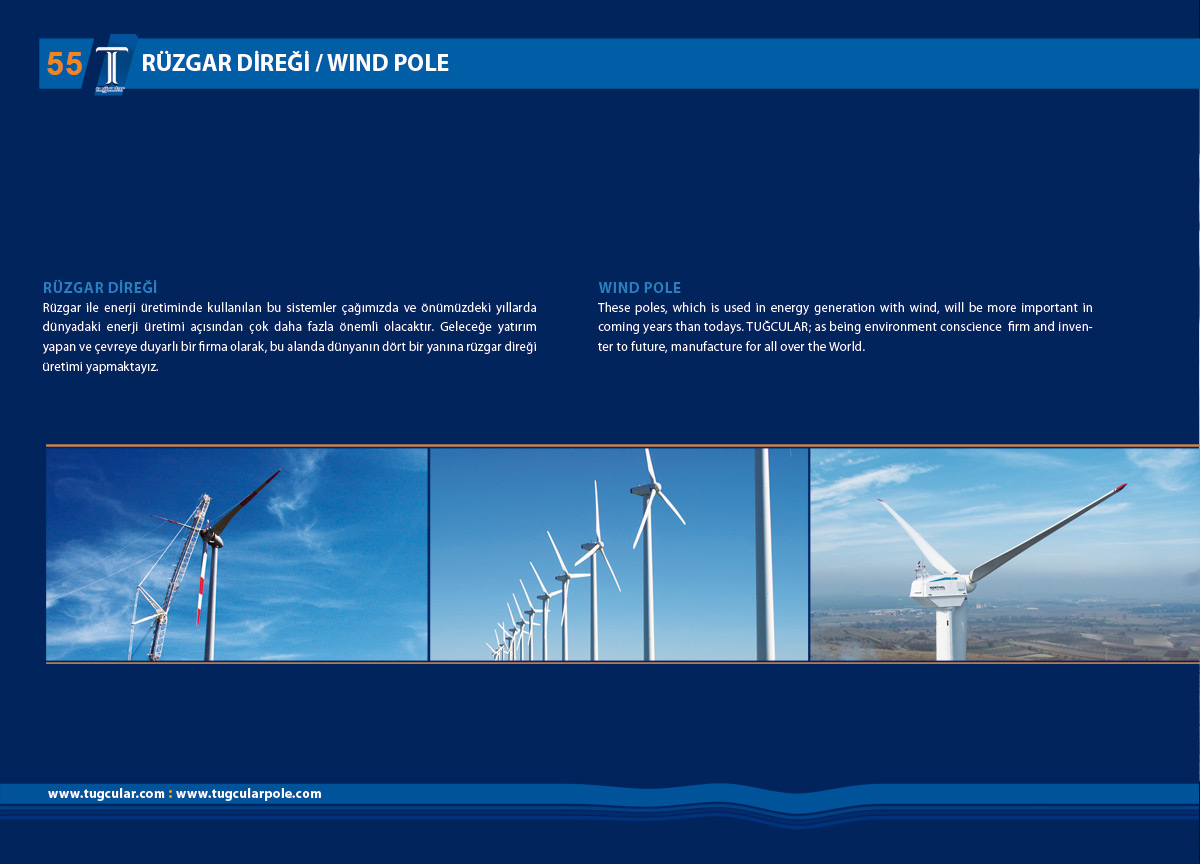The width and height of the screenshot is (1200, 864).
Task: Click the red blade tip in the right photo
Action: coord(1120,488)
